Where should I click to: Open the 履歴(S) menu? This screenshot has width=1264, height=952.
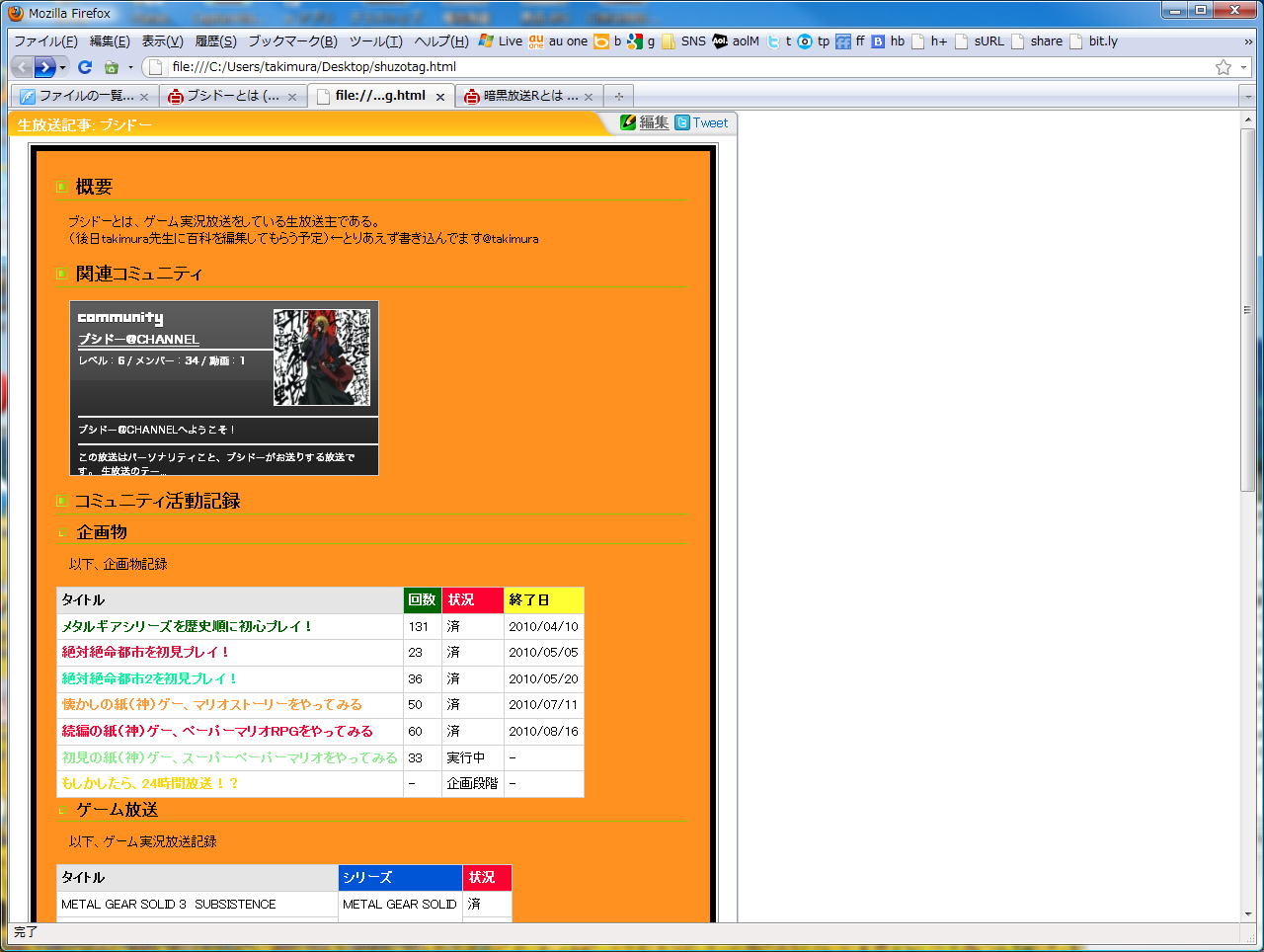(215, 41)
